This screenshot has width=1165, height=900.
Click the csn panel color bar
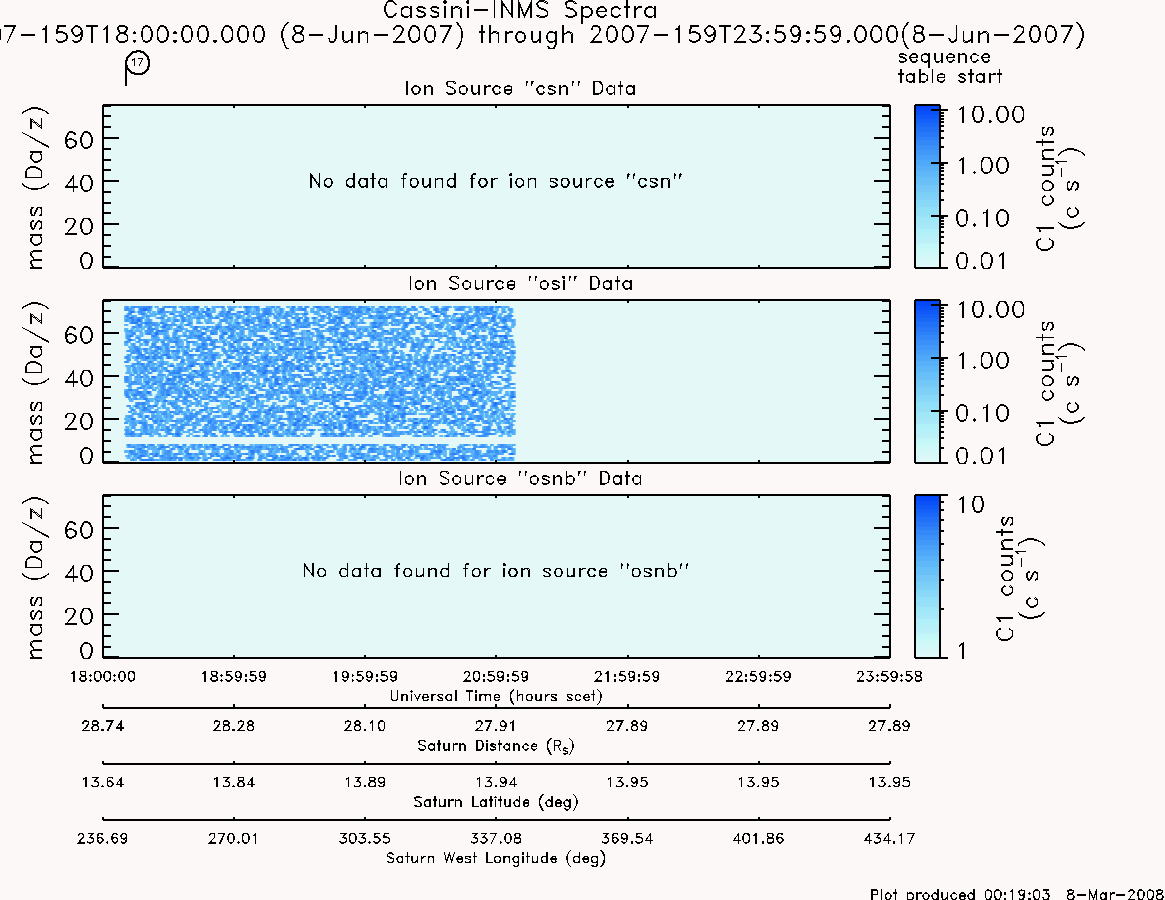(927, 186)
